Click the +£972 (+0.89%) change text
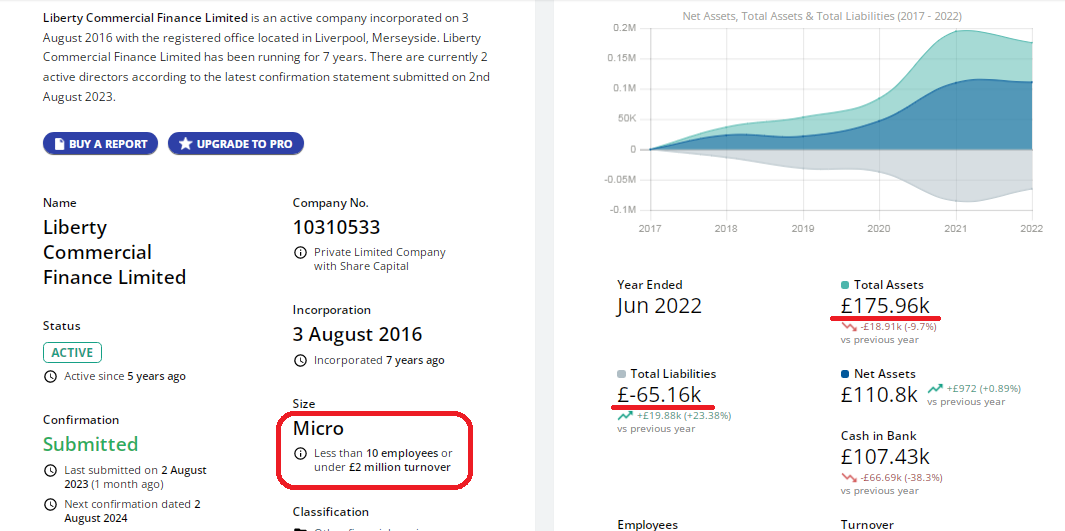 click(x=984, y=388)
